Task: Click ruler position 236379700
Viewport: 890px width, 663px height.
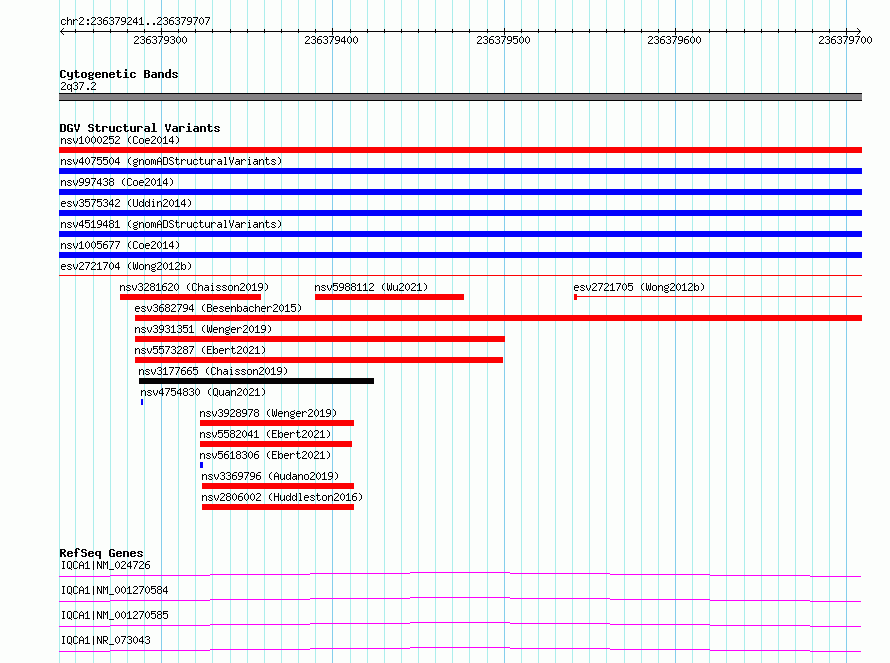Action: [845, 40]
